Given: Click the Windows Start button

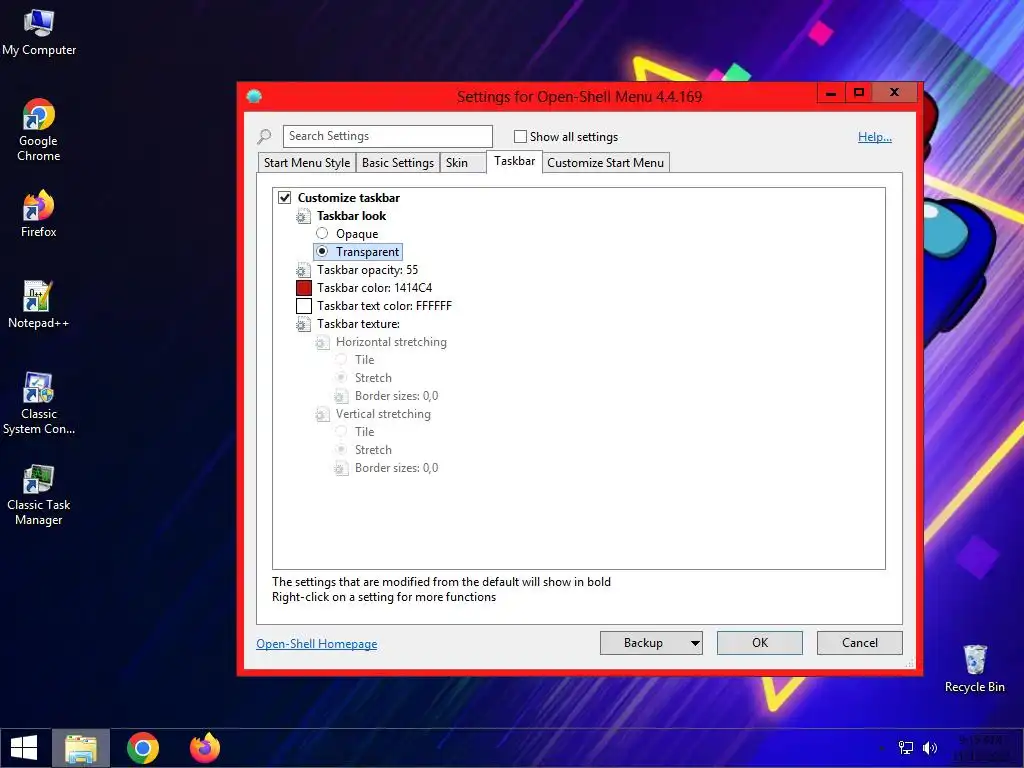Looking at the screenshot, I should tap(25, 748).
